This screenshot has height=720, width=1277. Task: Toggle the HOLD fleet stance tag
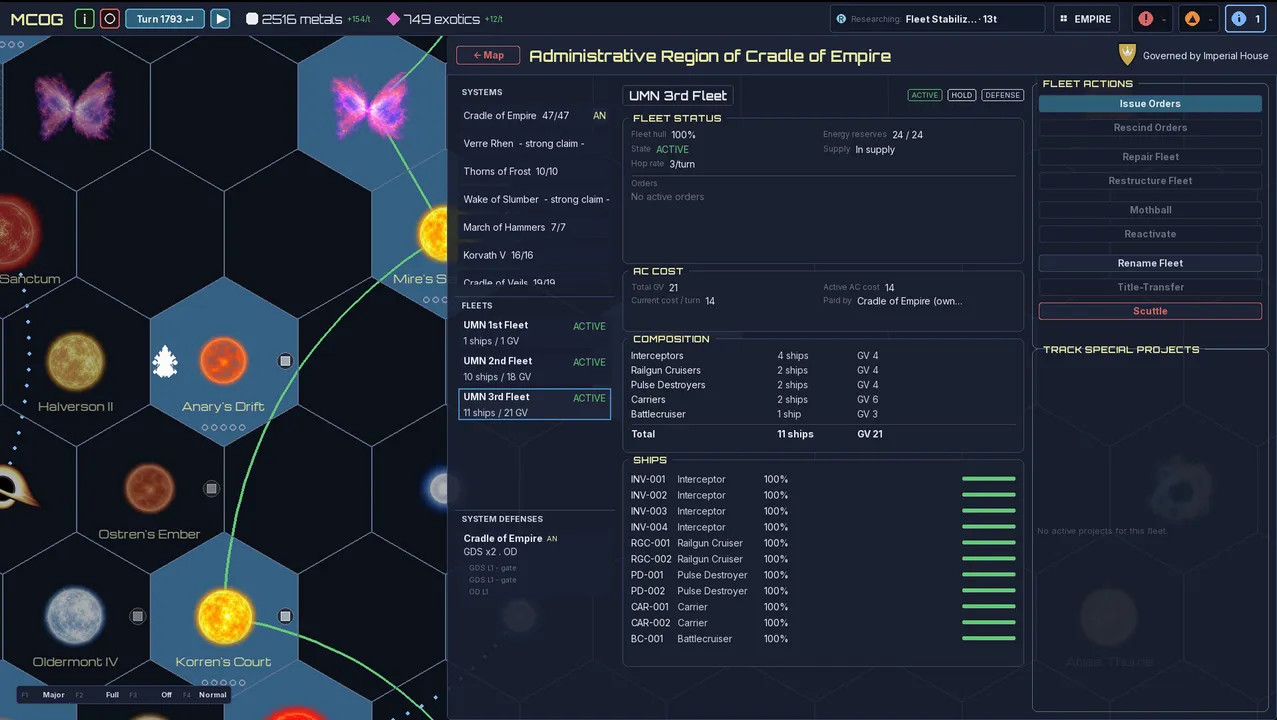961,95
